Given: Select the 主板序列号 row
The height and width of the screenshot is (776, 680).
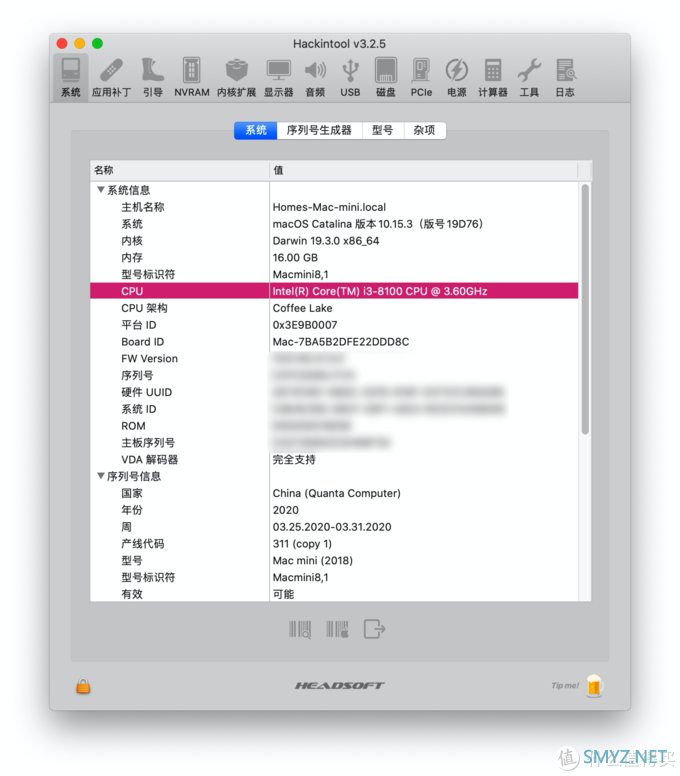Looking at the screenshot, I should tap(334, 442).
